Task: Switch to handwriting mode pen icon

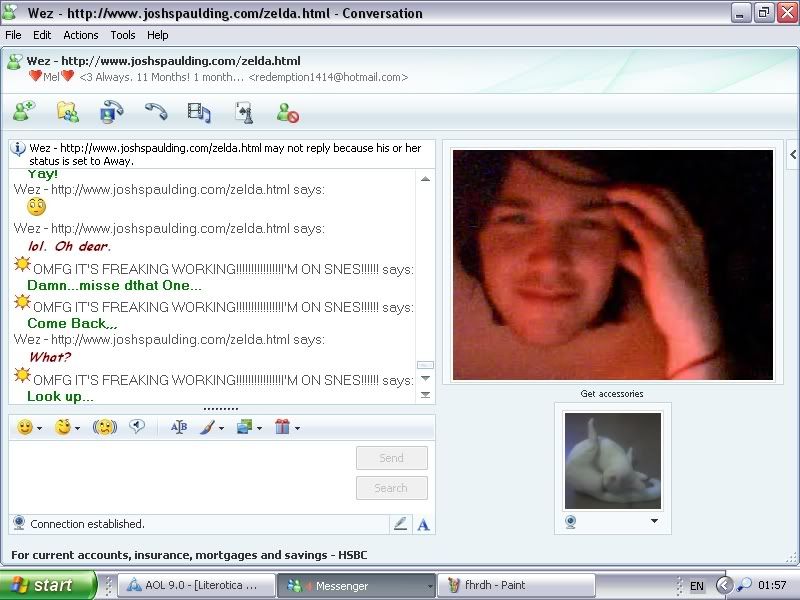Action: [400, 523]
